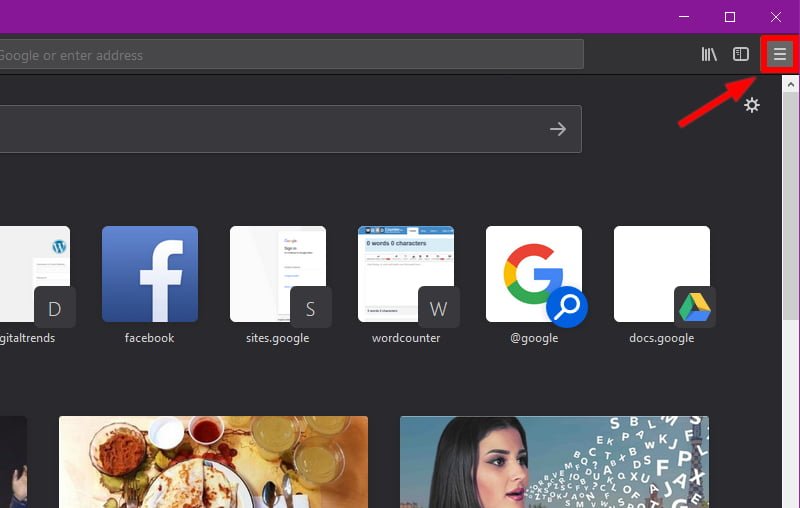Focus the address bar at the top

click(290, 55)
